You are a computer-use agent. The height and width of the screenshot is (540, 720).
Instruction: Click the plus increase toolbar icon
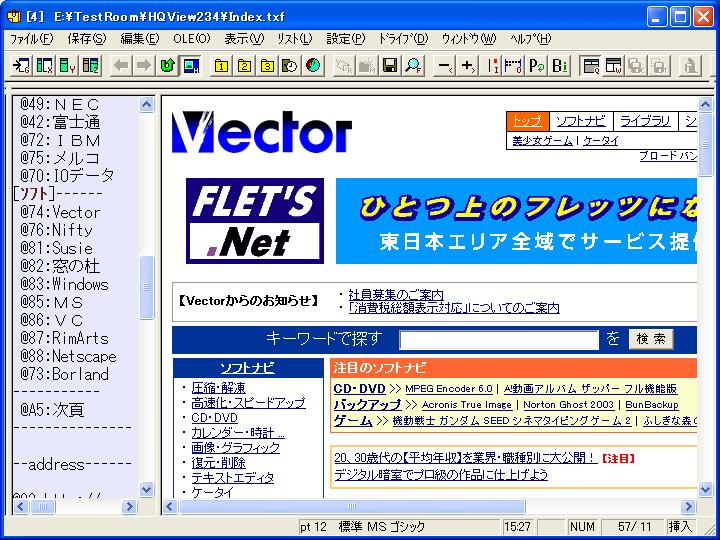pos(467,66)
